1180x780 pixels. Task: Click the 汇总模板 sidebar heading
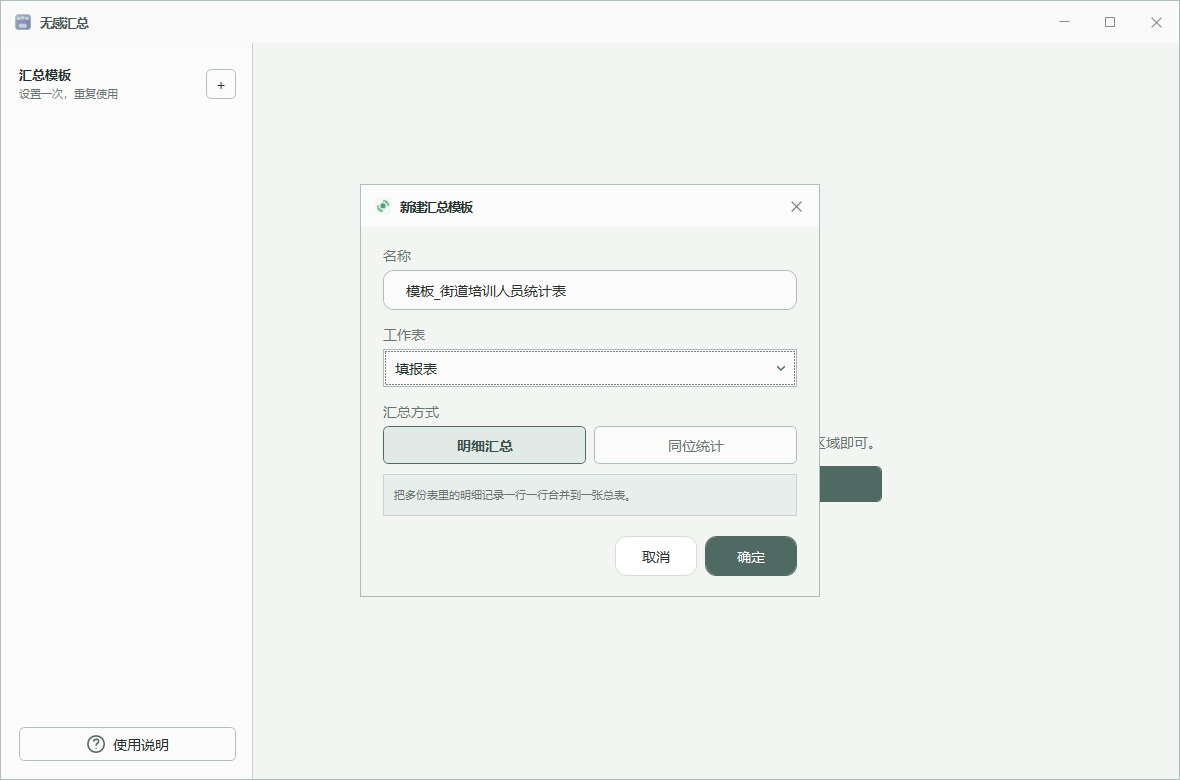point(45,75)
